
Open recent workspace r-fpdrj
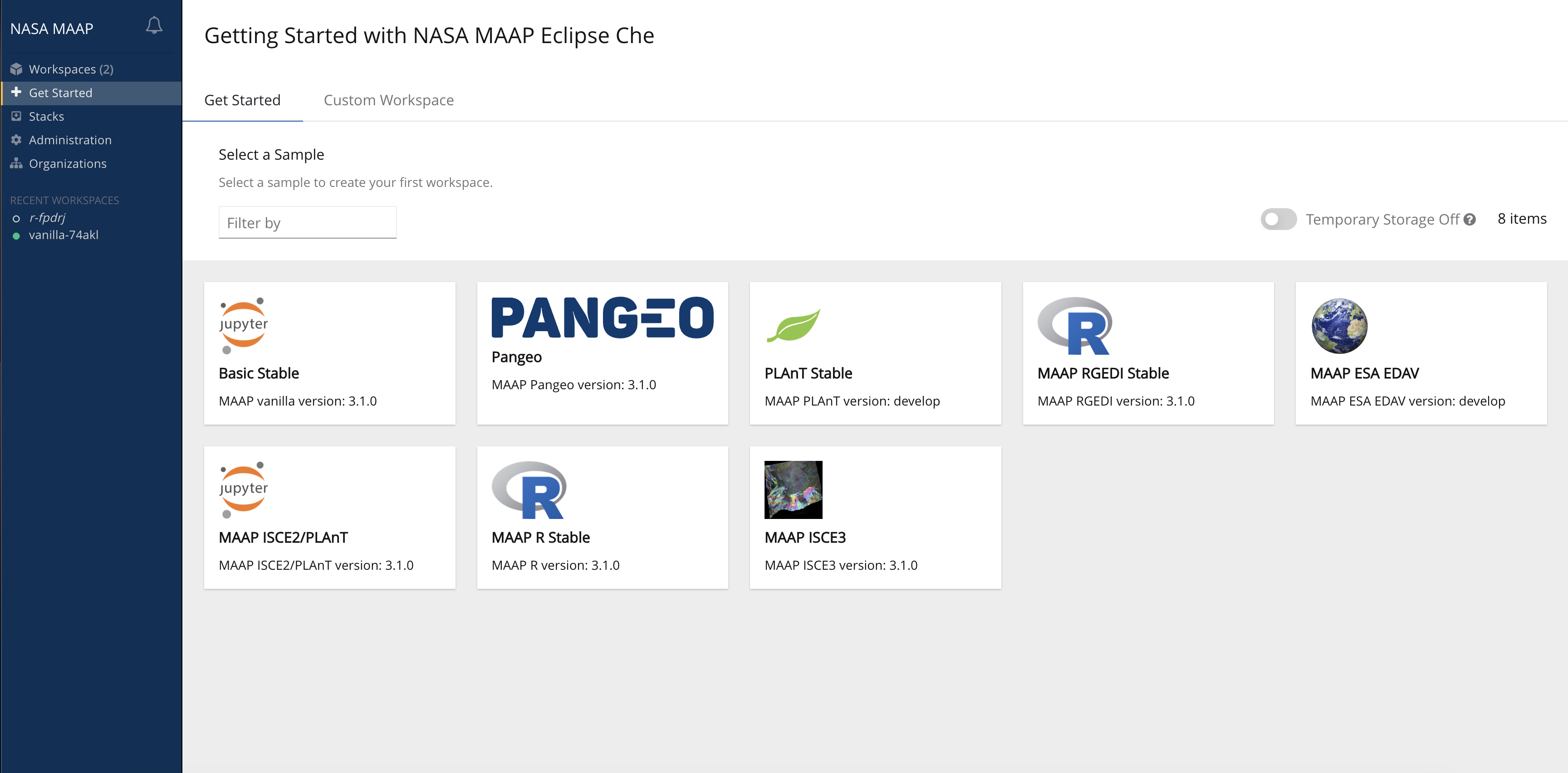tap(47, 218)
